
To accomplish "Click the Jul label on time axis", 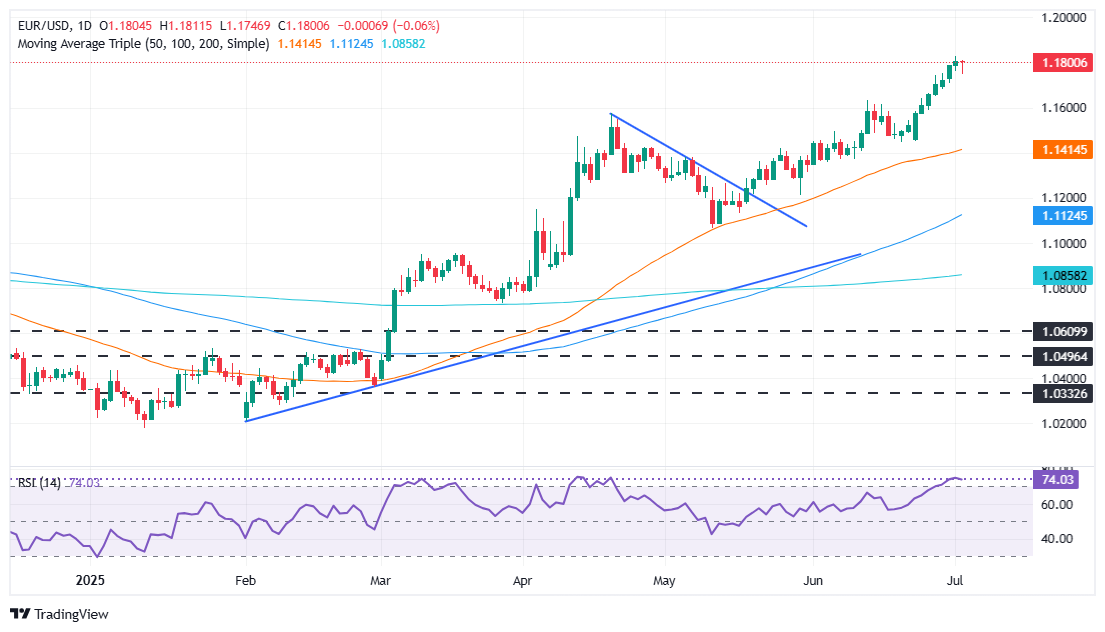I will (x=955, y=579).
